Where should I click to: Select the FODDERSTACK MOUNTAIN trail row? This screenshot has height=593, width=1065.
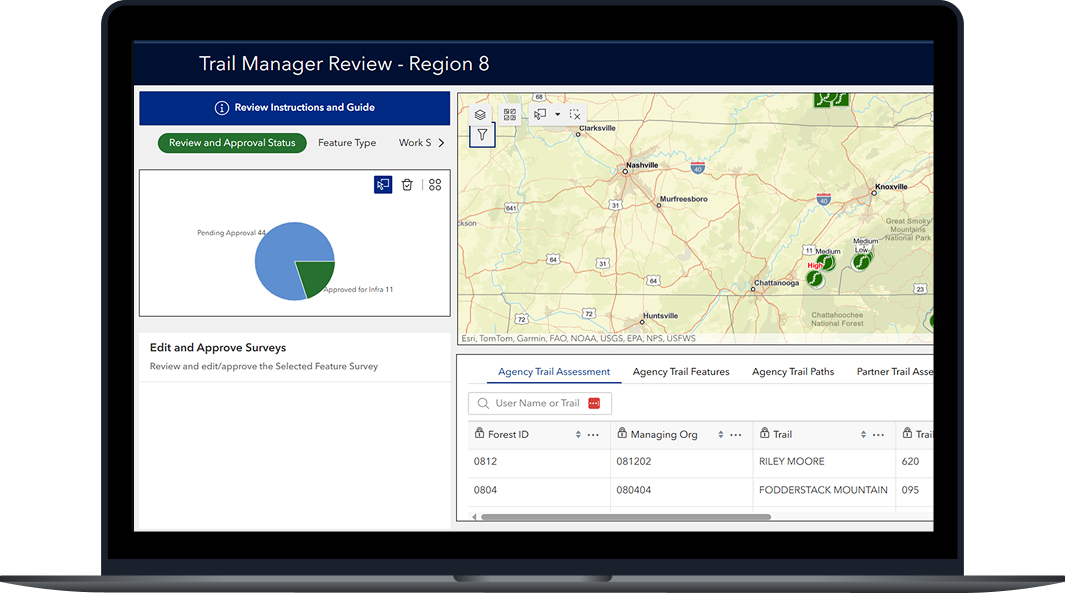coord(822,490)
